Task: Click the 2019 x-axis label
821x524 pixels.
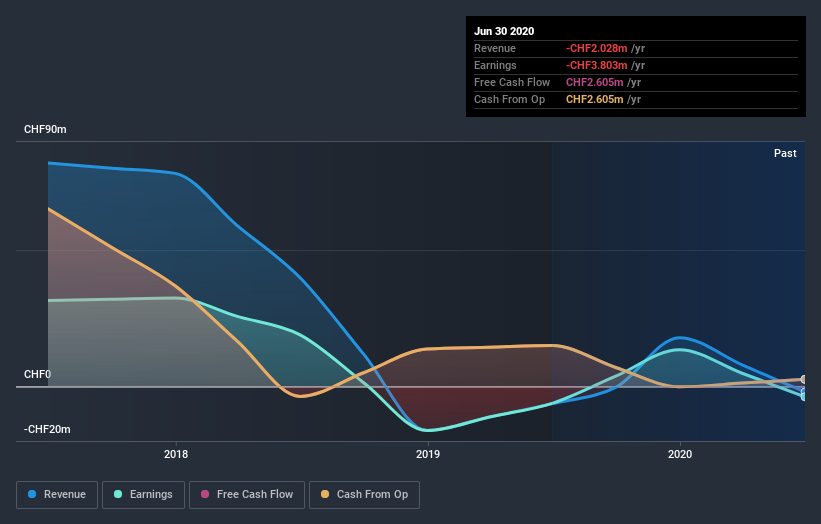Action: point(428,454)
